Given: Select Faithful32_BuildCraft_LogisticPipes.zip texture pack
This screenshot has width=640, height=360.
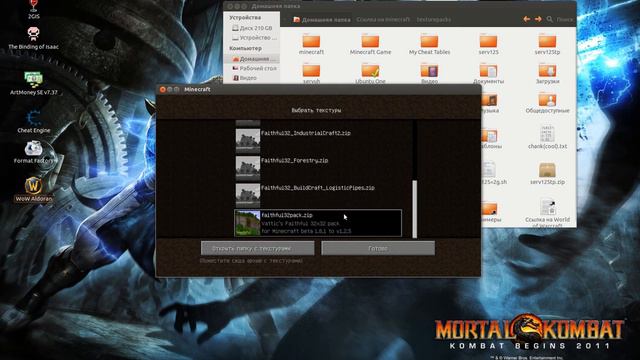Looking at the screenshot, I should click(318, 195).
